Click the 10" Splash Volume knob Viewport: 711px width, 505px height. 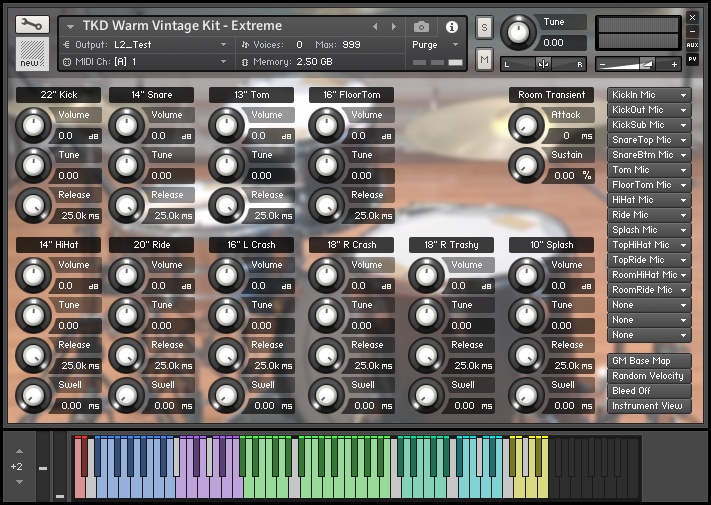[526, 275]
